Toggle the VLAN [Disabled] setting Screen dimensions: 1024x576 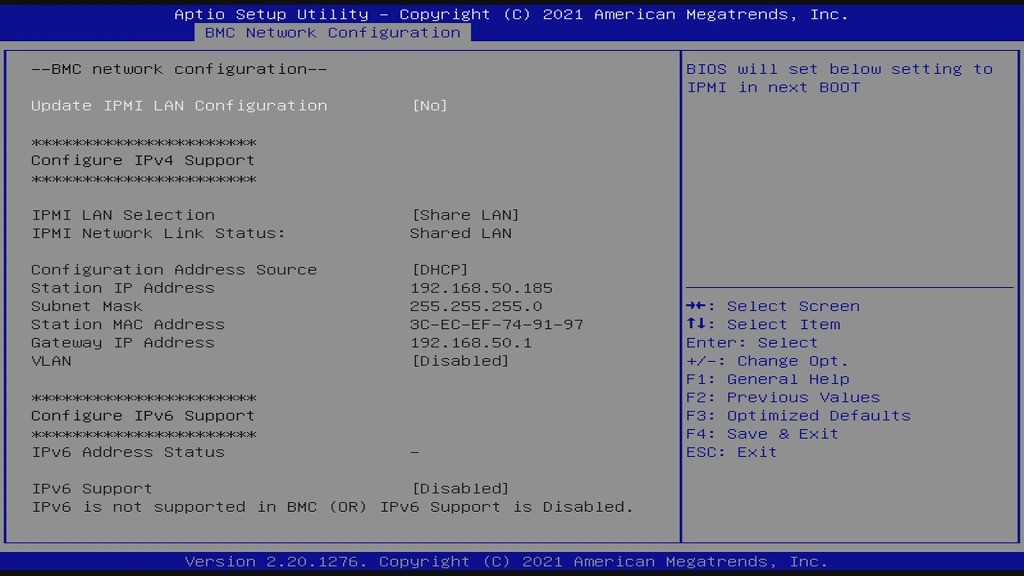point(460,360)
